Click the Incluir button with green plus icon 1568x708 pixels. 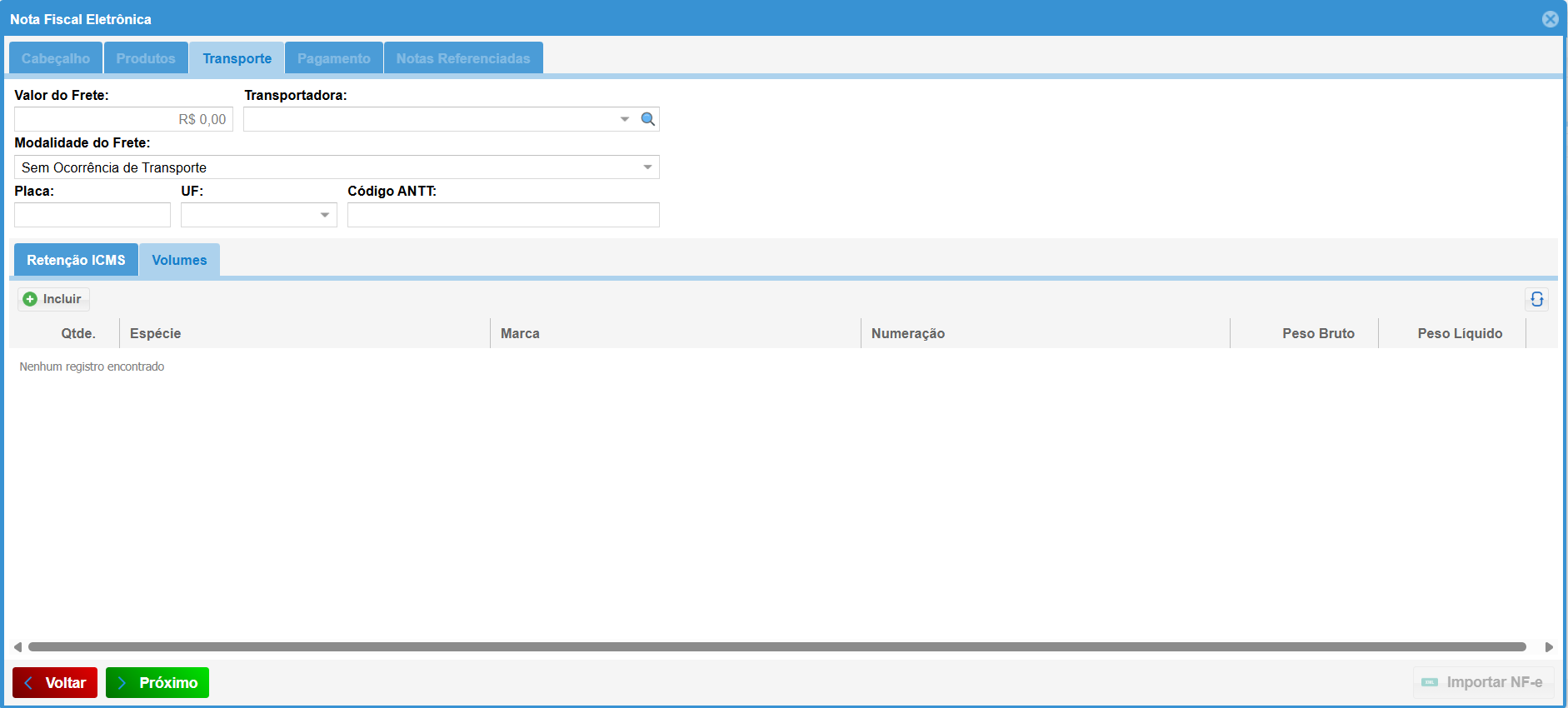click(53, 299)
